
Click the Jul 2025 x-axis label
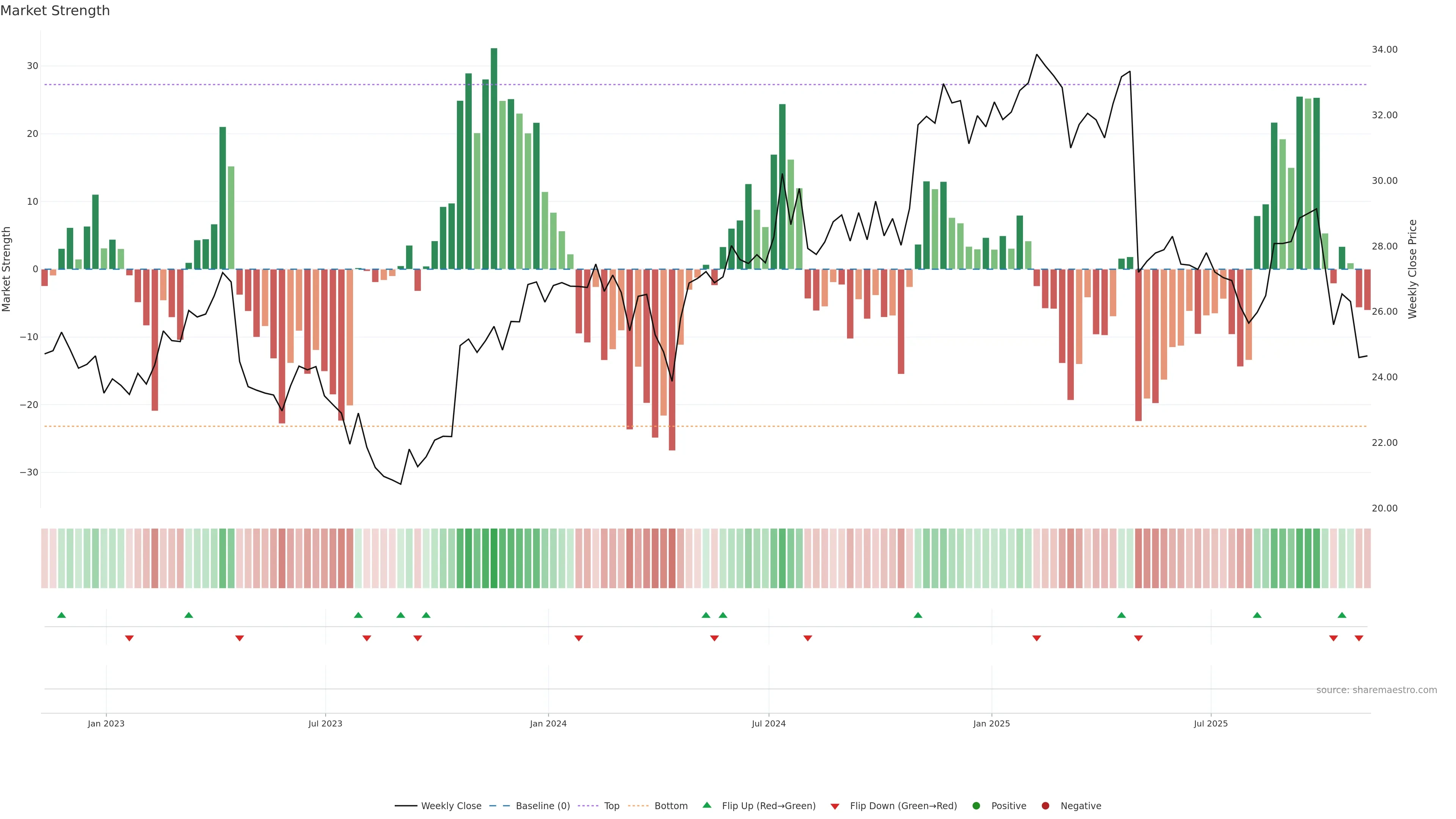[x=1211, y=723]
